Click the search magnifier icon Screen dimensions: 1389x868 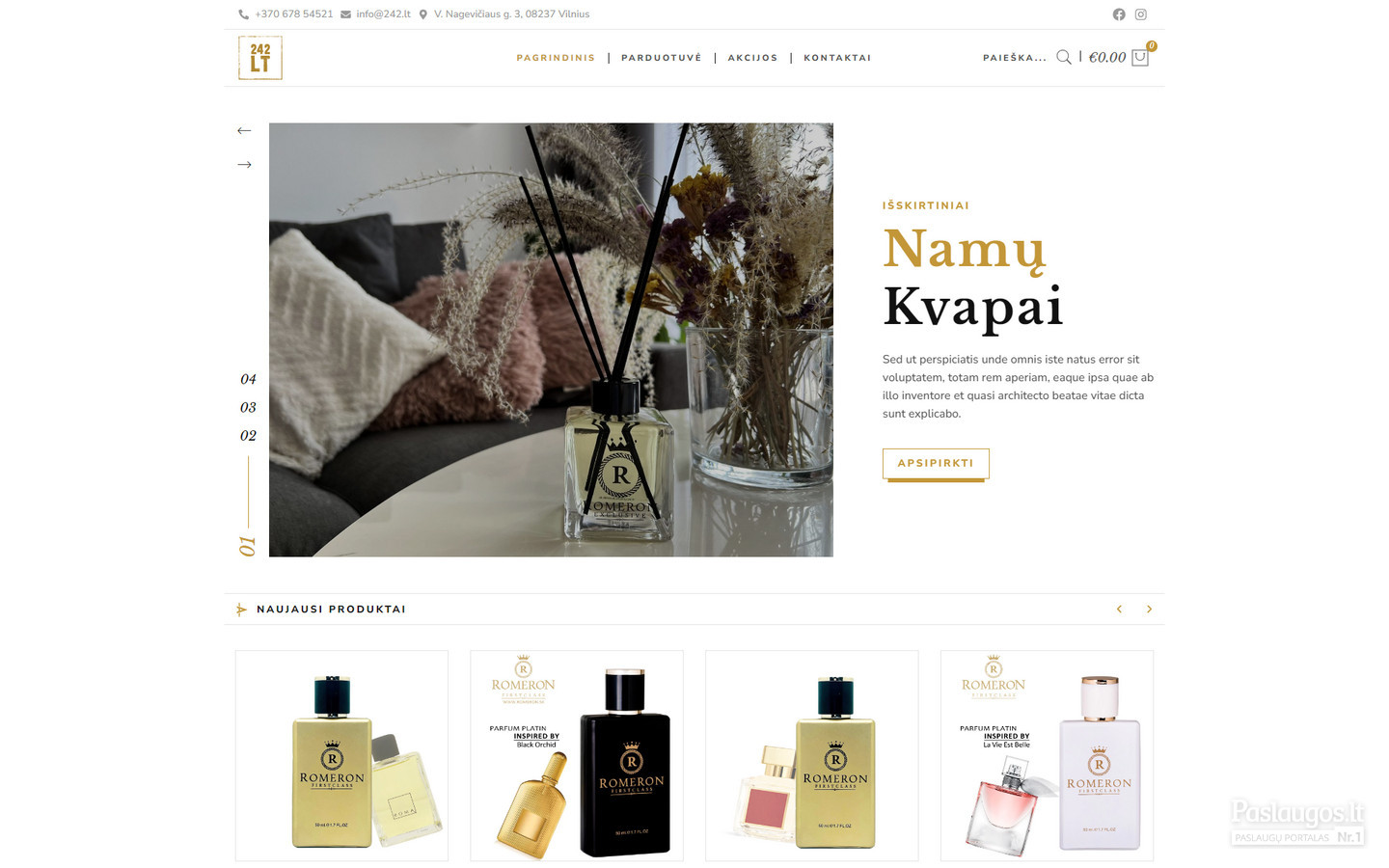tap(1064, 57)
